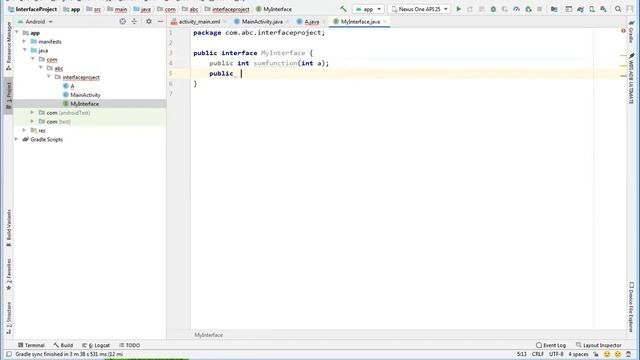Open the Terminal tool window
Screen dimensions: 640x360
click(x=31, y=345)
